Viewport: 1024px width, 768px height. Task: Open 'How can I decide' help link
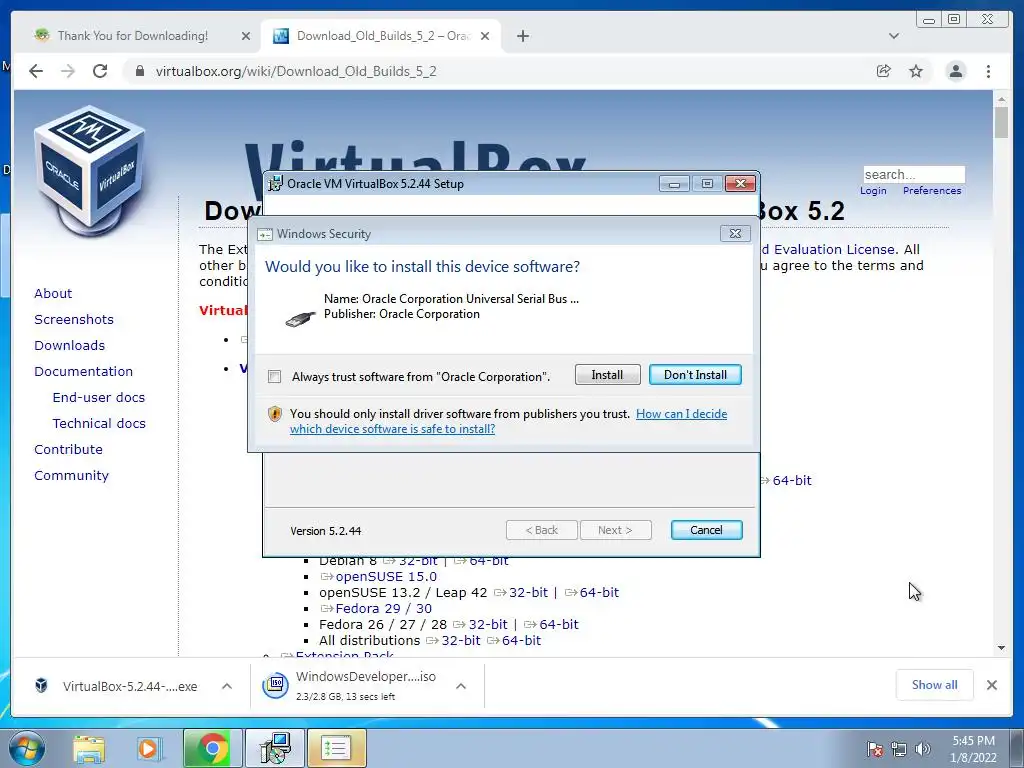681,413
